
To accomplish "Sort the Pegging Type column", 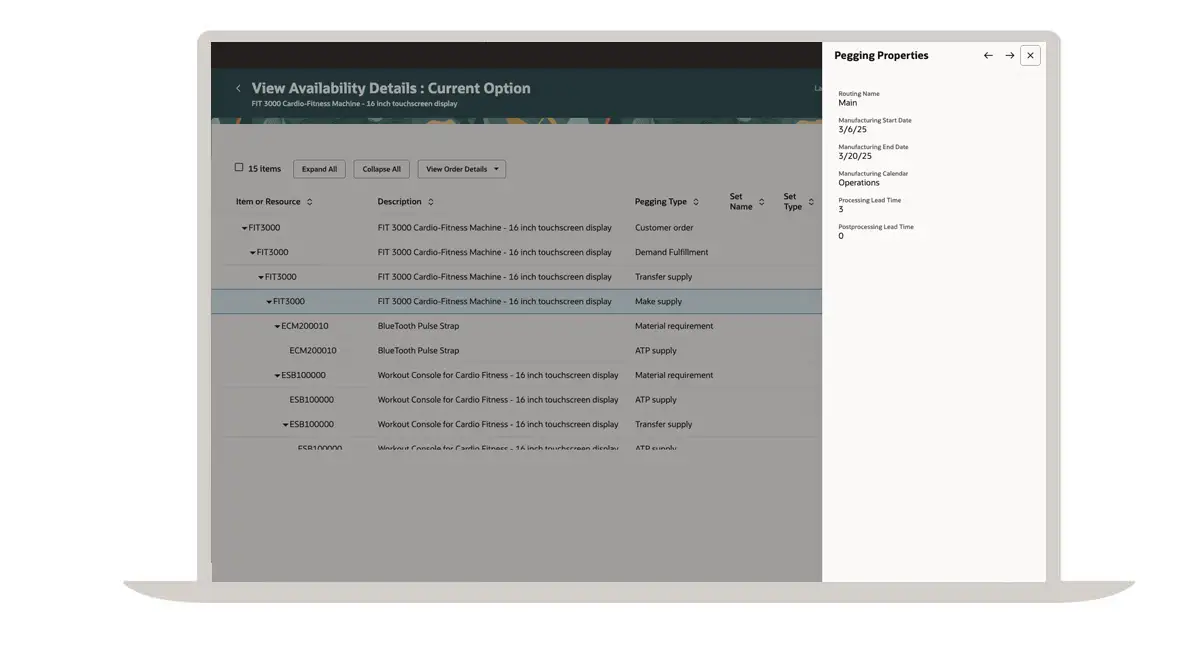I will tap(696, 202).
